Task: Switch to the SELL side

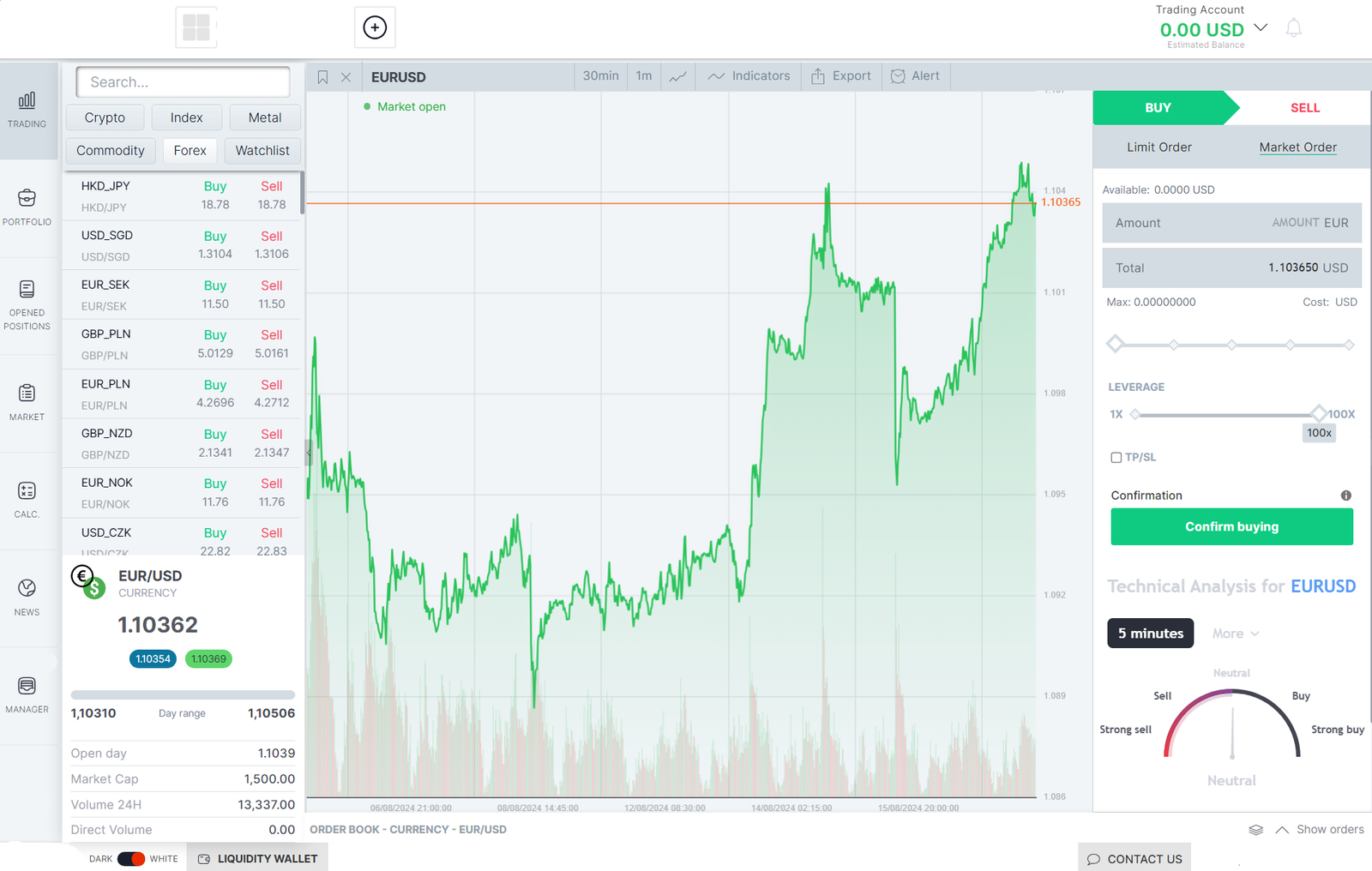Action: point(1304,108)
